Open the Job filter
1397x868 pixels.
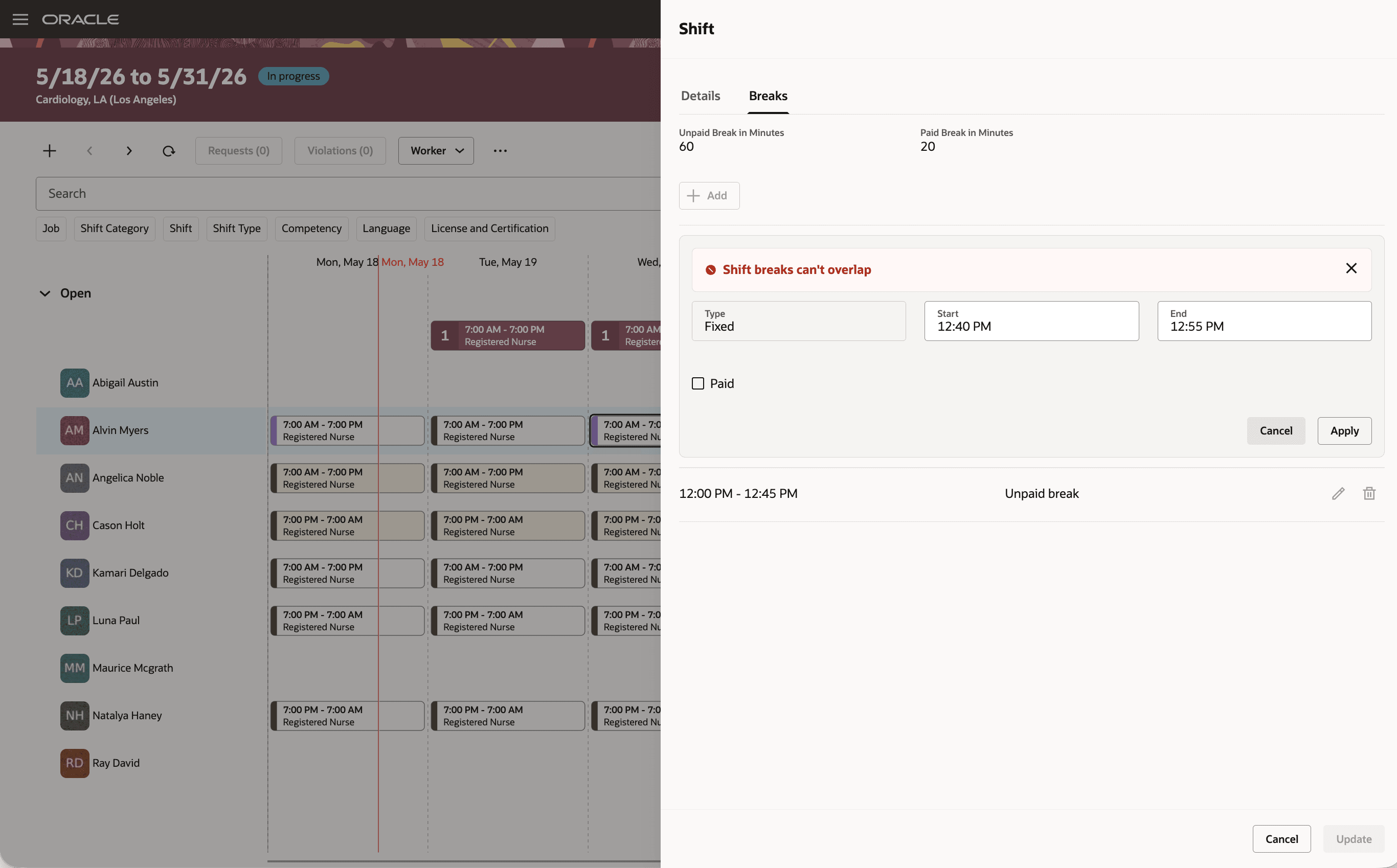[x=51, y=229]
